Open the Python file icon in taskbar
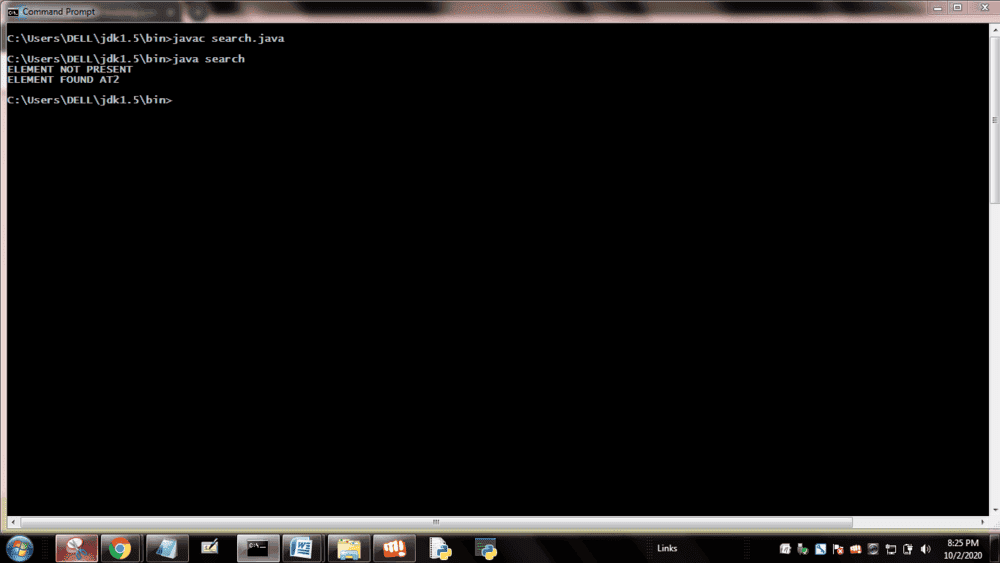The height and width of the screenshot is (563, 1000). tap(440, 548)
